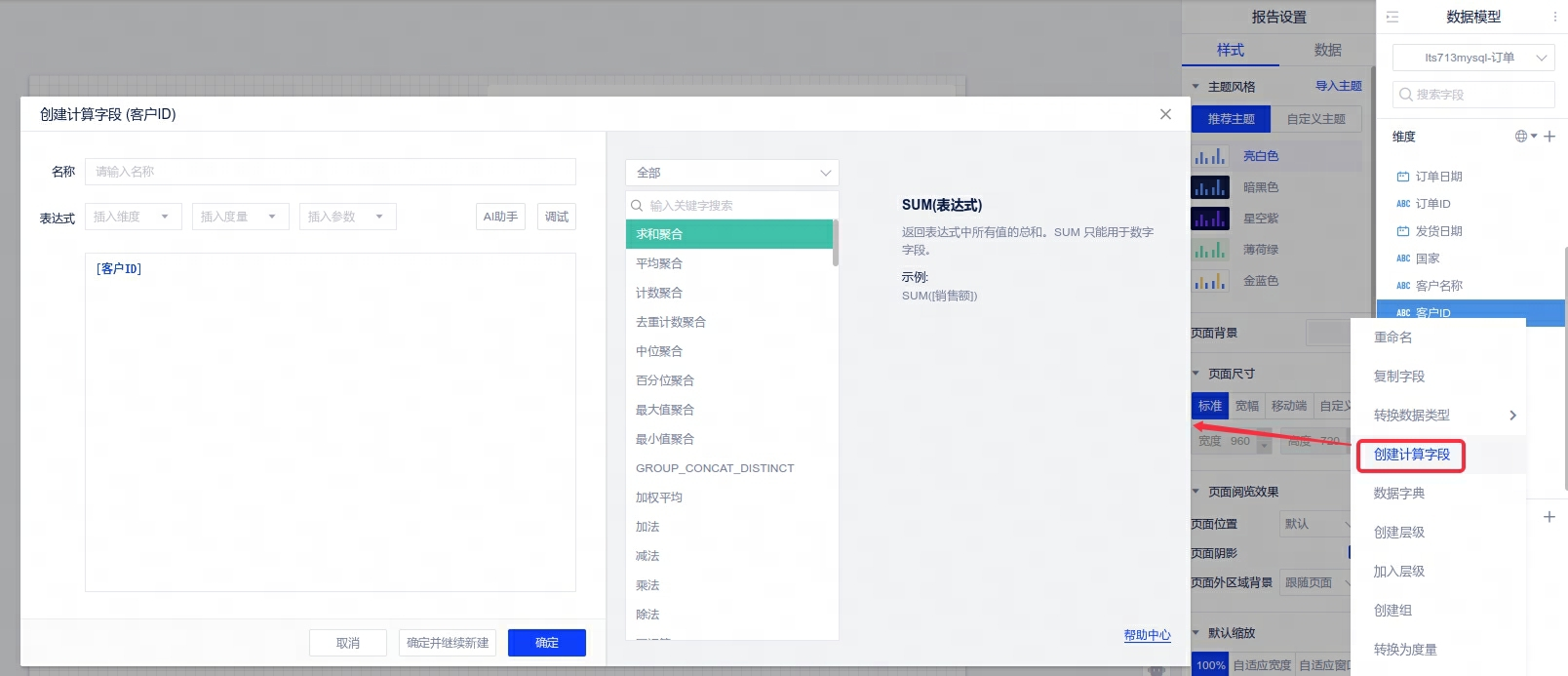Screen dimensions: 1568x676
Task: Click the 确定 button
Action: [x=547, y=643]
